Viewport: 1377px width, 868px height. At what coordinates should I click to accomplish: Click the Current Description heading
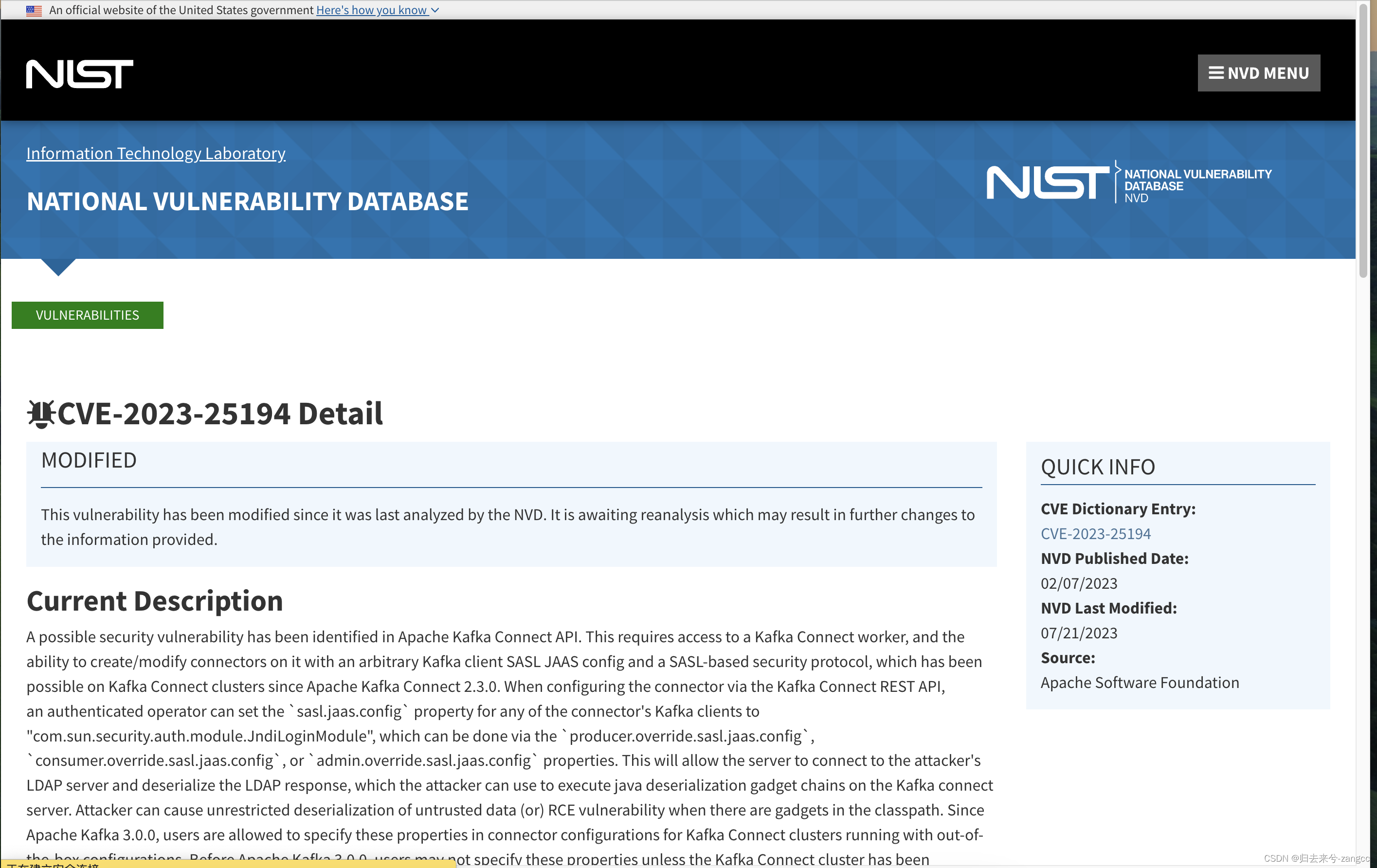[154, 600]
